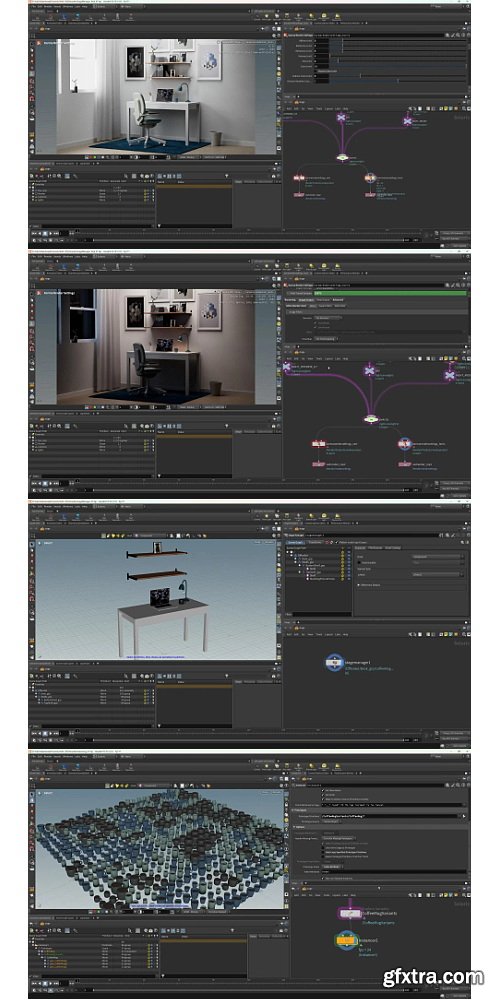Select right render settings node in top screenshot

[x=369, y=178]
